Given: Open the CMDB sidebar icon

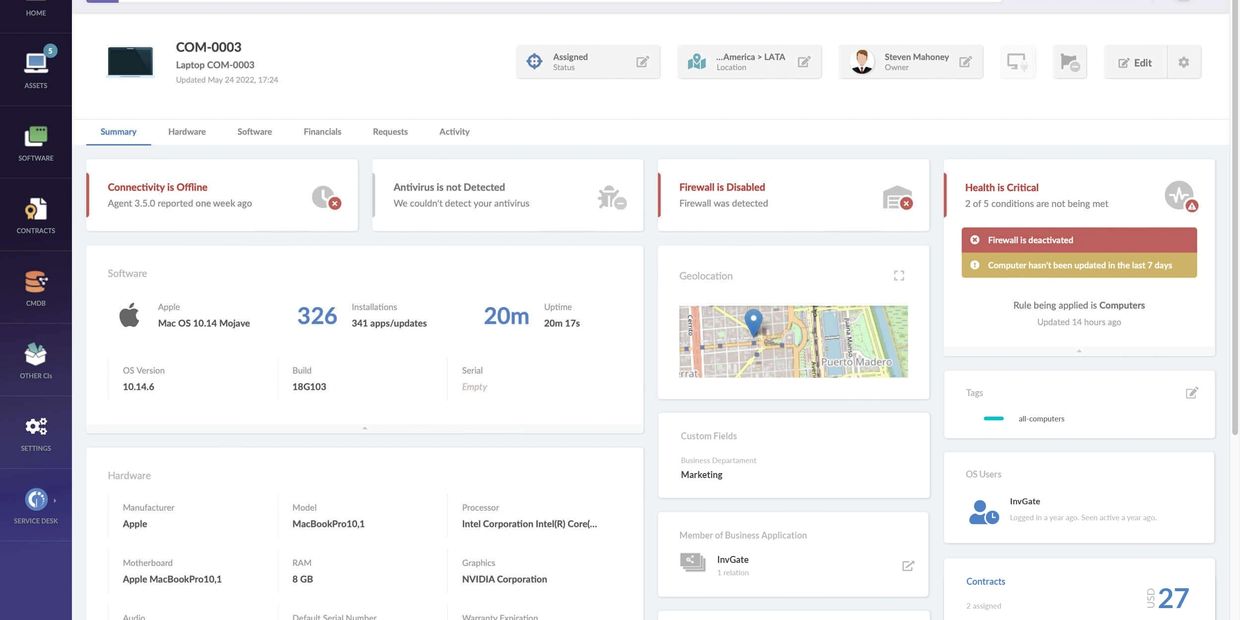Looking at the screenshot, I should click(x=36, y=287).
